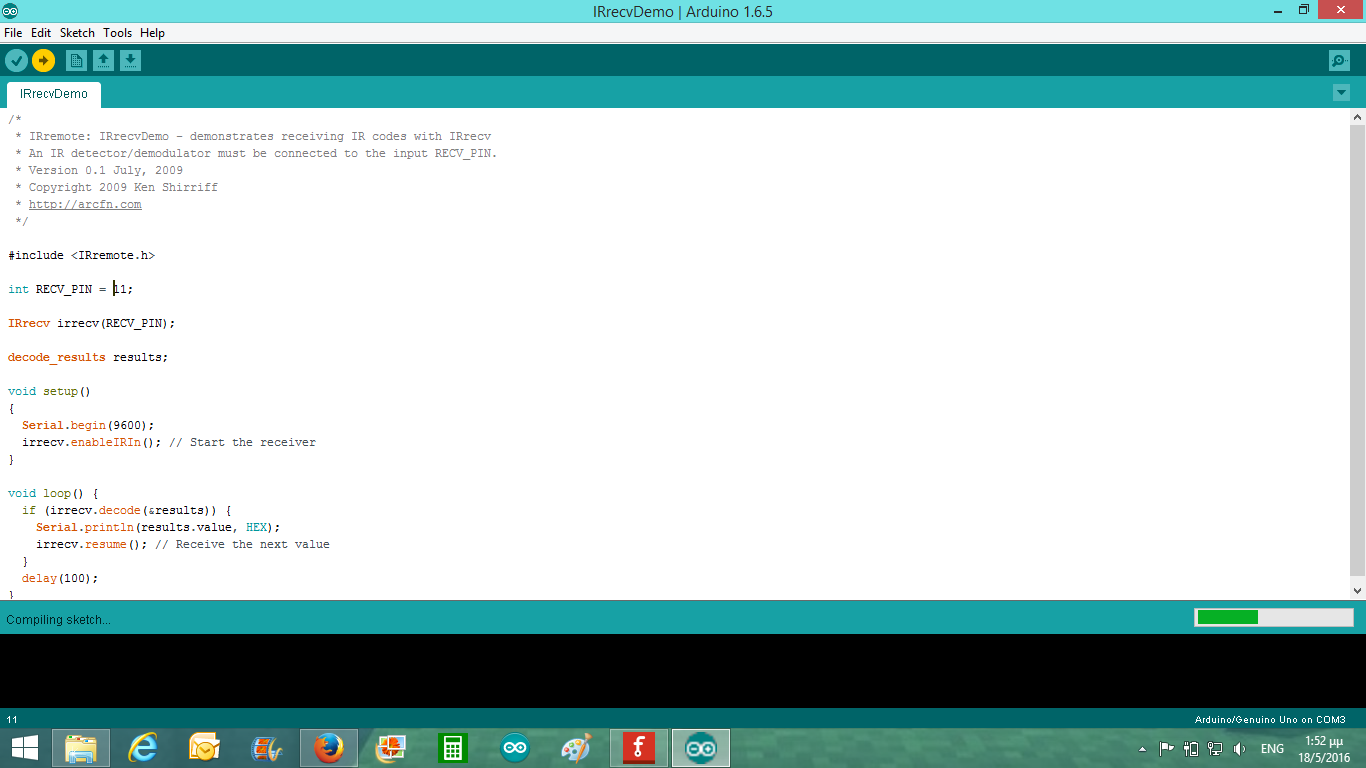The width and height of the screenshot is (1366, 768).
Task: Open the Help menu
Action: tap(152, 33)
